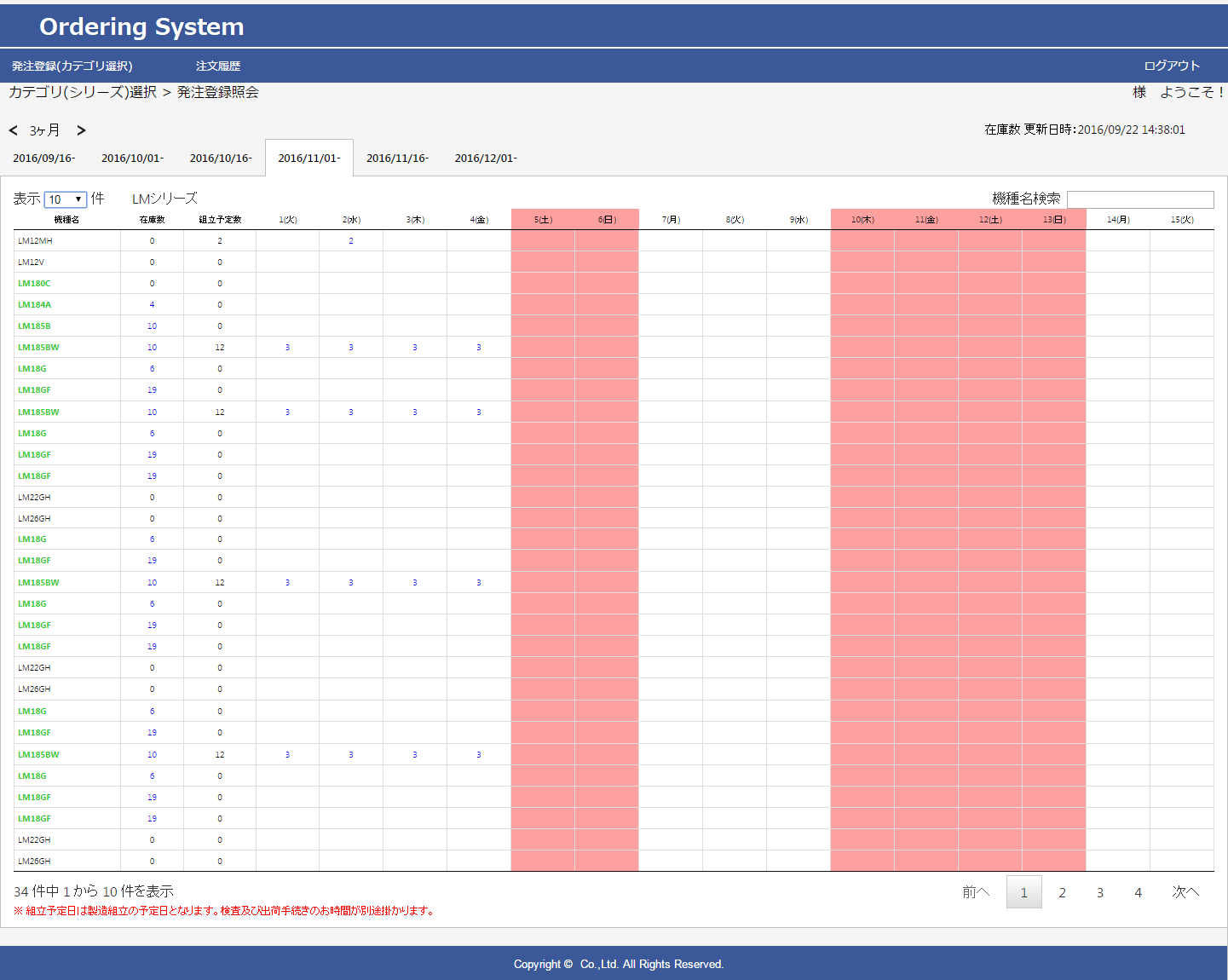Click the 14(月) date column header
The image size is (1228, 980).
pyautogui.click(x=1118, y=220)
